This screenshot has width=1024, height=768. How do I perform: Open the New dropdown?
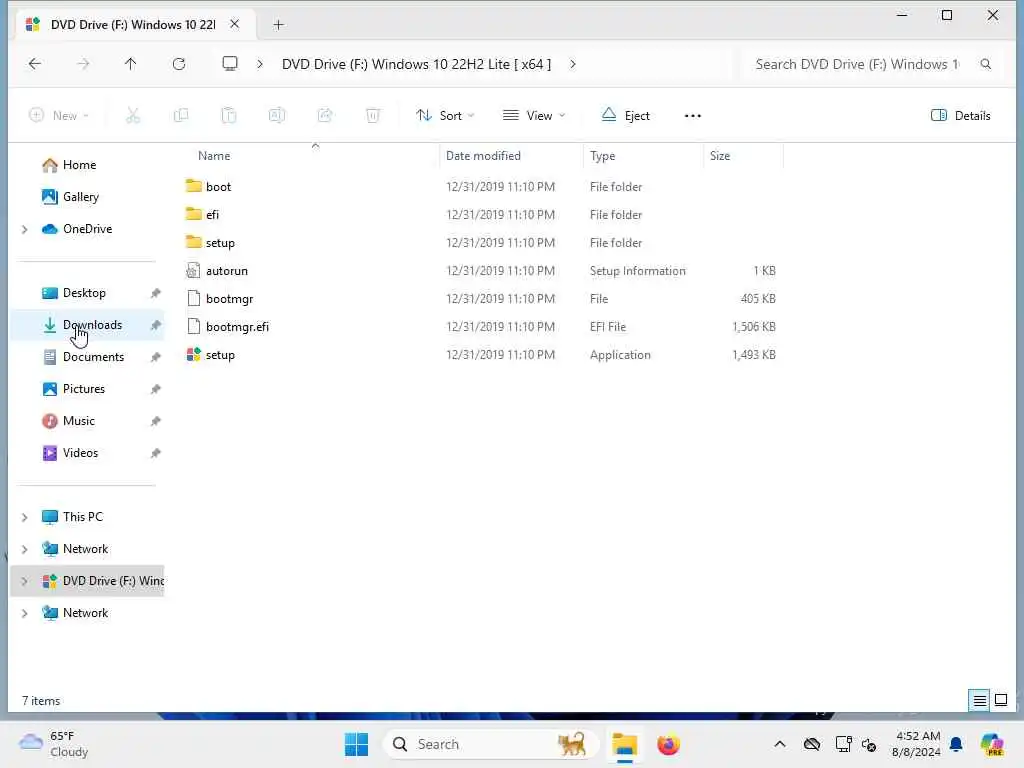tap(59, 116)
